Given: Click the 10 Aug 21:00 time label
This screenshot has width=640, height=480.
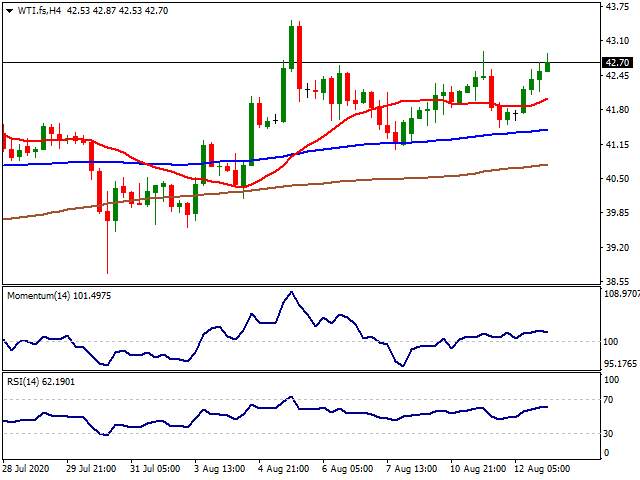Looking at the screenshot, I should point(478,469).
